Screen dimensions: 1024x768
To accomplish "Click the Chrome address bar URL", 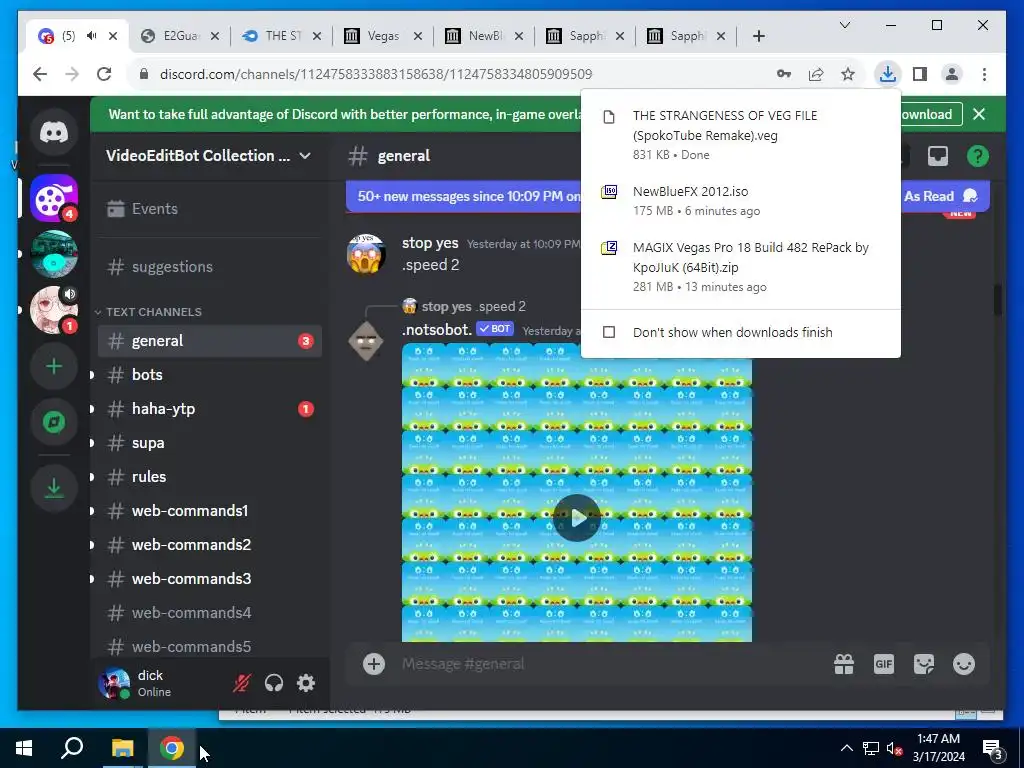I will pos(376,74).
